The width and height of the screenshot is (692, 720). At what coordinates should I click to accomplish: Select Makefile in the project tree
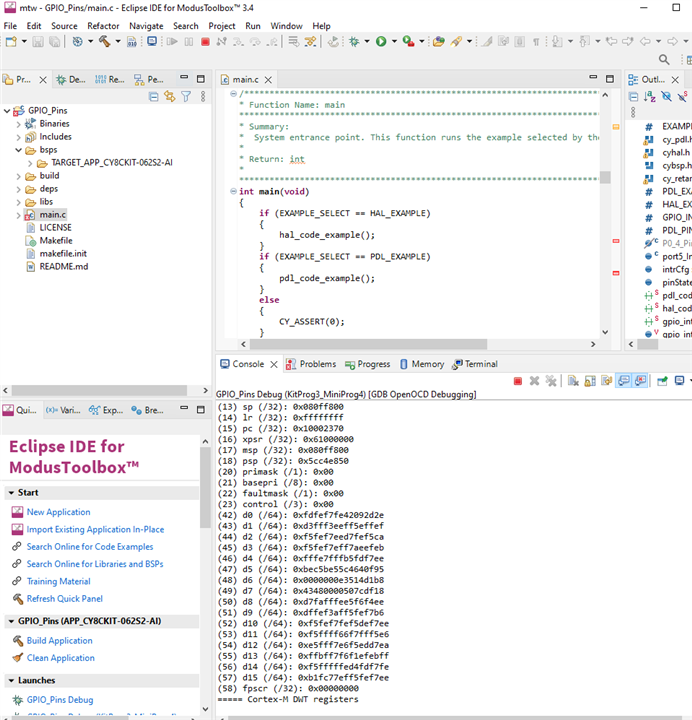56,241
